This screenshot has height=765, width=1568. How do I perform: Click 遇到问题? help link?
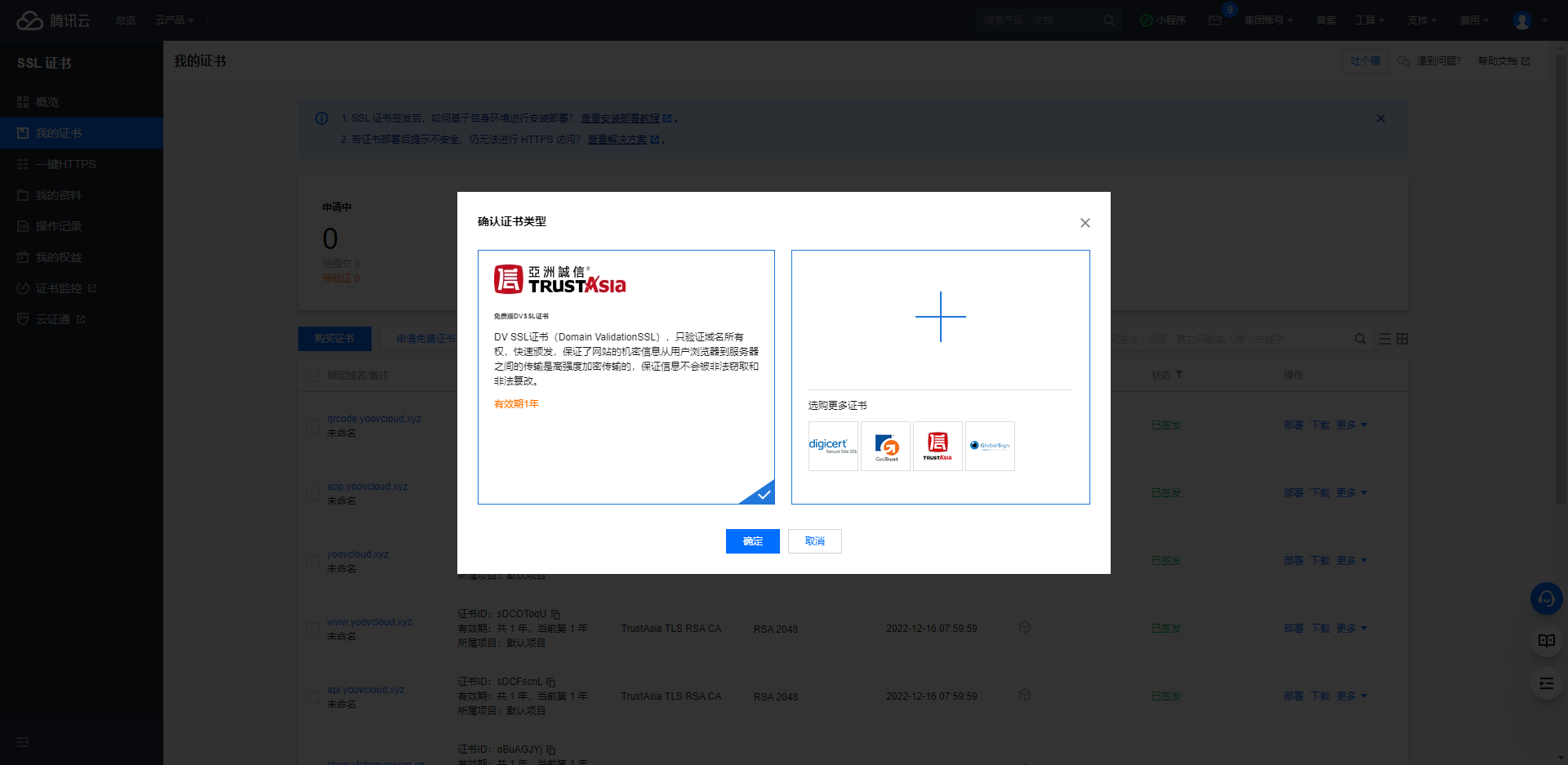pos(1429,61)
